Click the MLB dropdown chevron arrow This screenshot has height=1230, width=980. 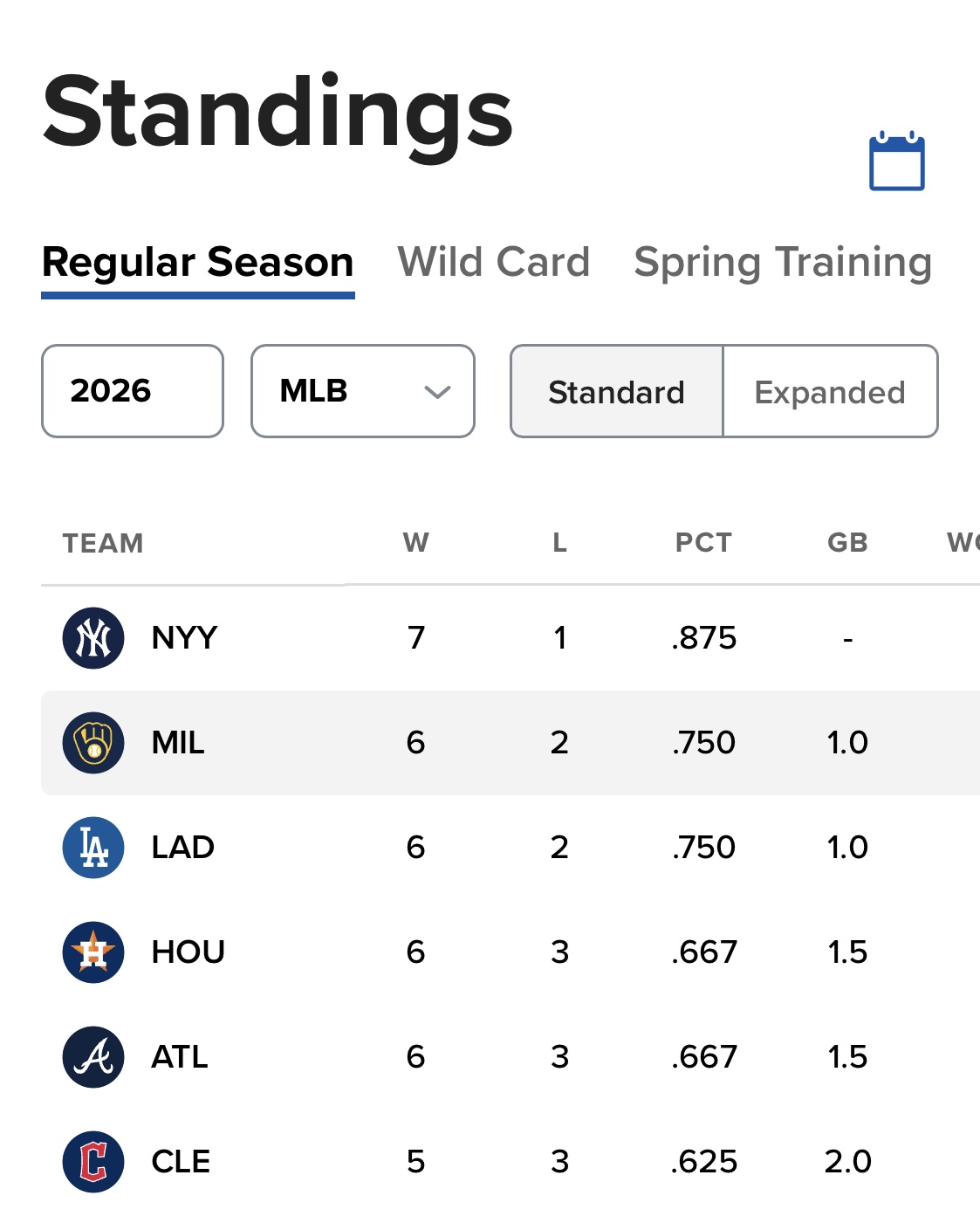(x=437, y=392)
